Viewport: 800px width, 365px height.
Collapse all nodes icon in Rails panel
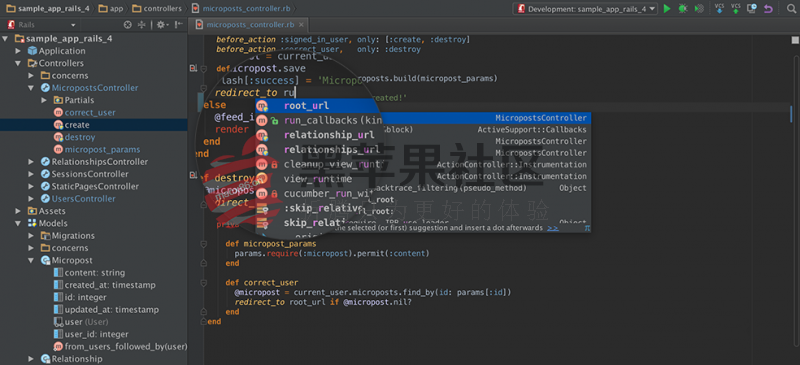tap(142, 25)
